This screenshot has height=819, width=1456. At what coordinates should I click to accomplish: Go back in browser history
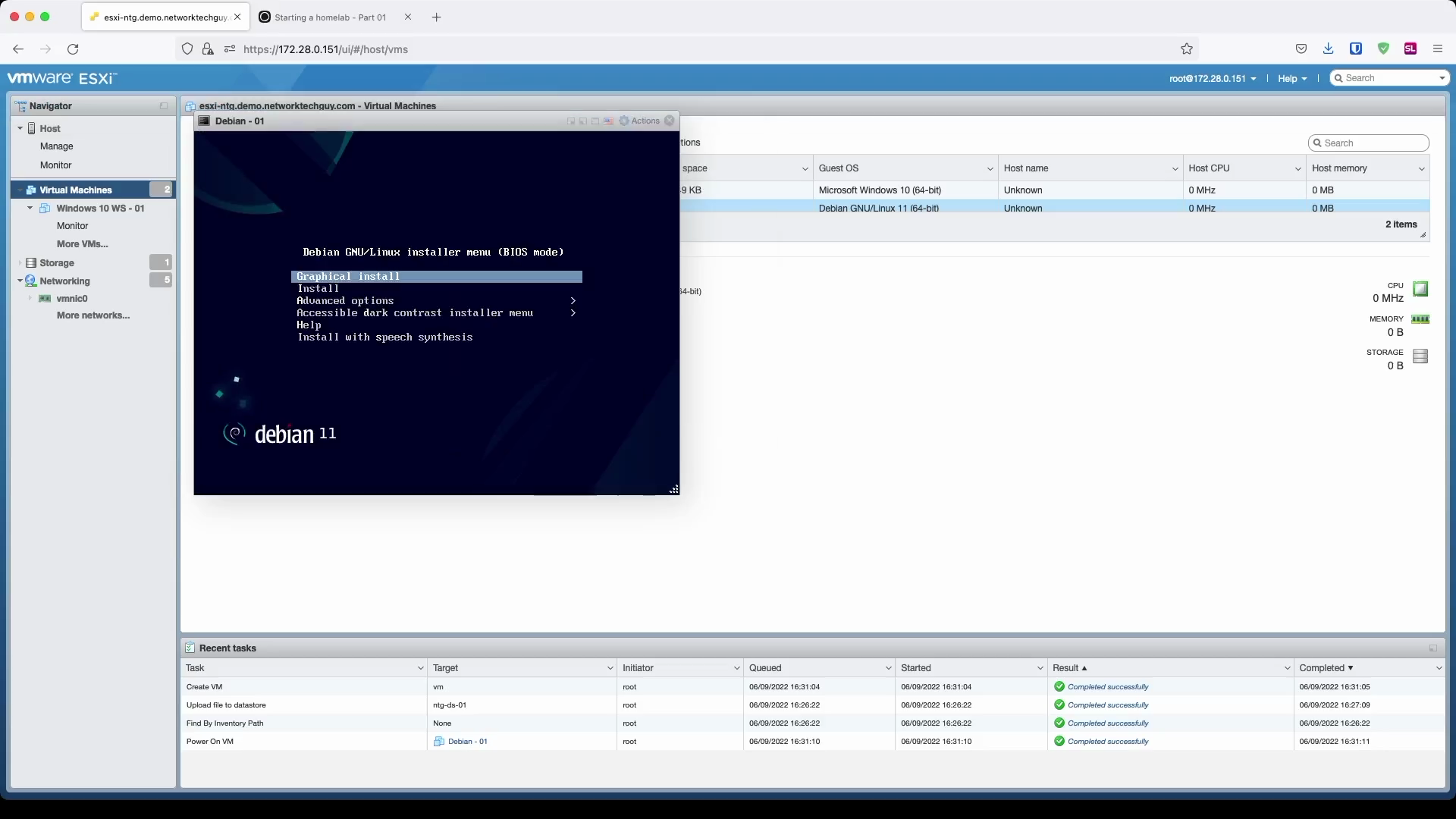tap(18, 49)
